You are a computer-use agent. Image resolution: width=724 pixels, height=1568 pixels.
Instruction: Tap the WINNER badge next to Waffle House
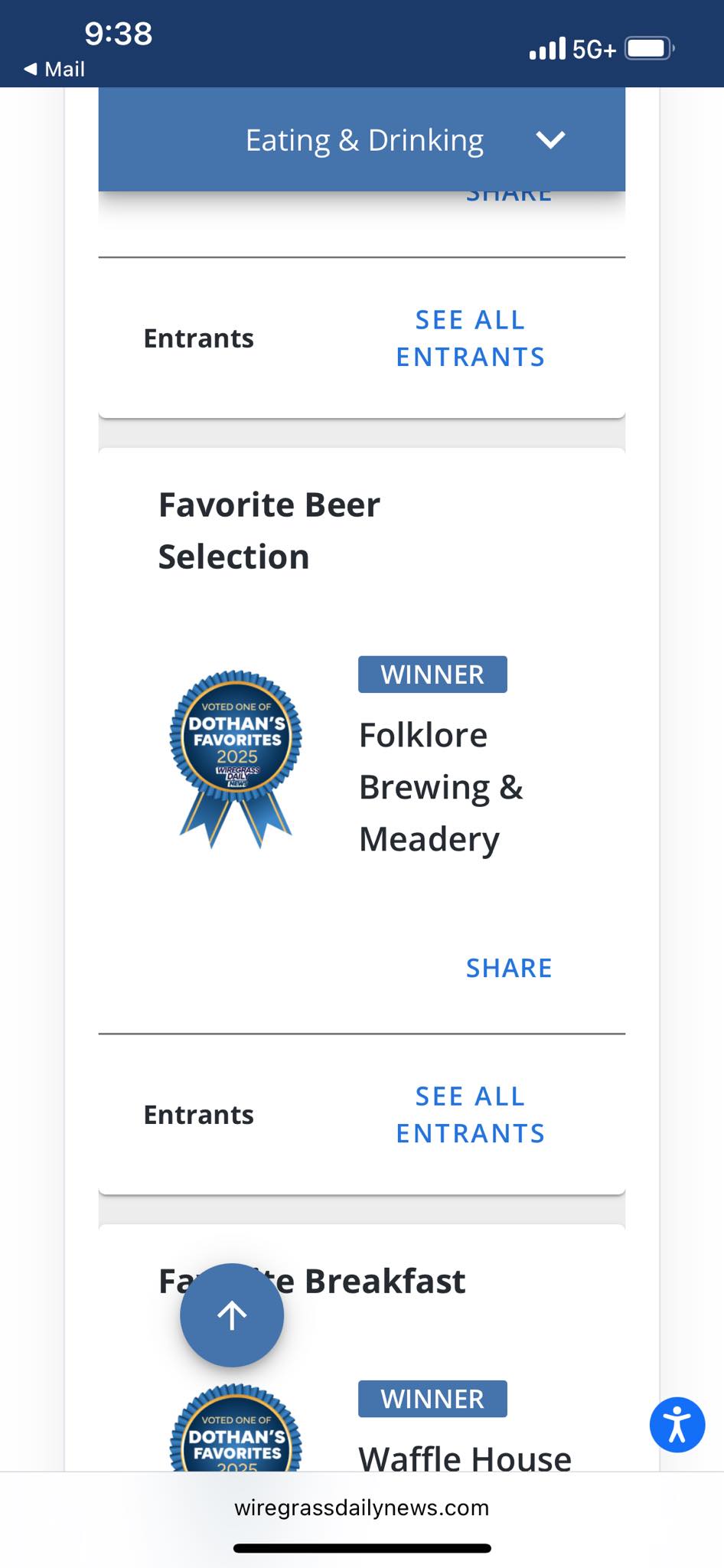pyautogui.click(x=432, y=1398)
